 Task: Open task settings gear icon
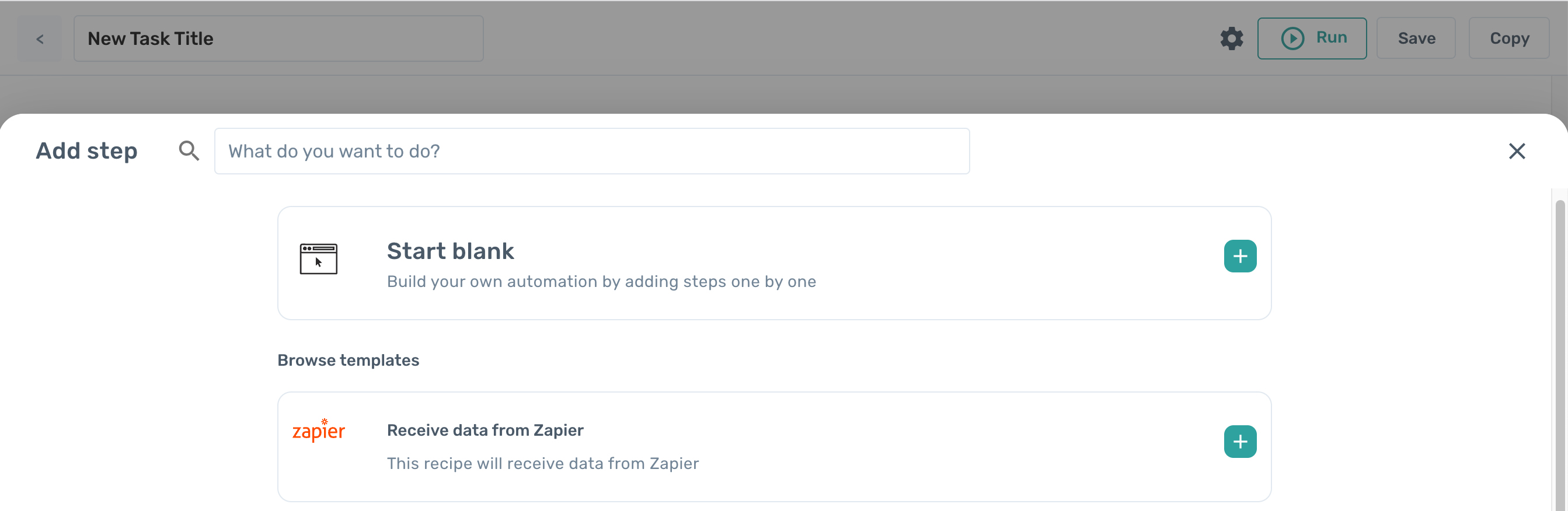1231,38
